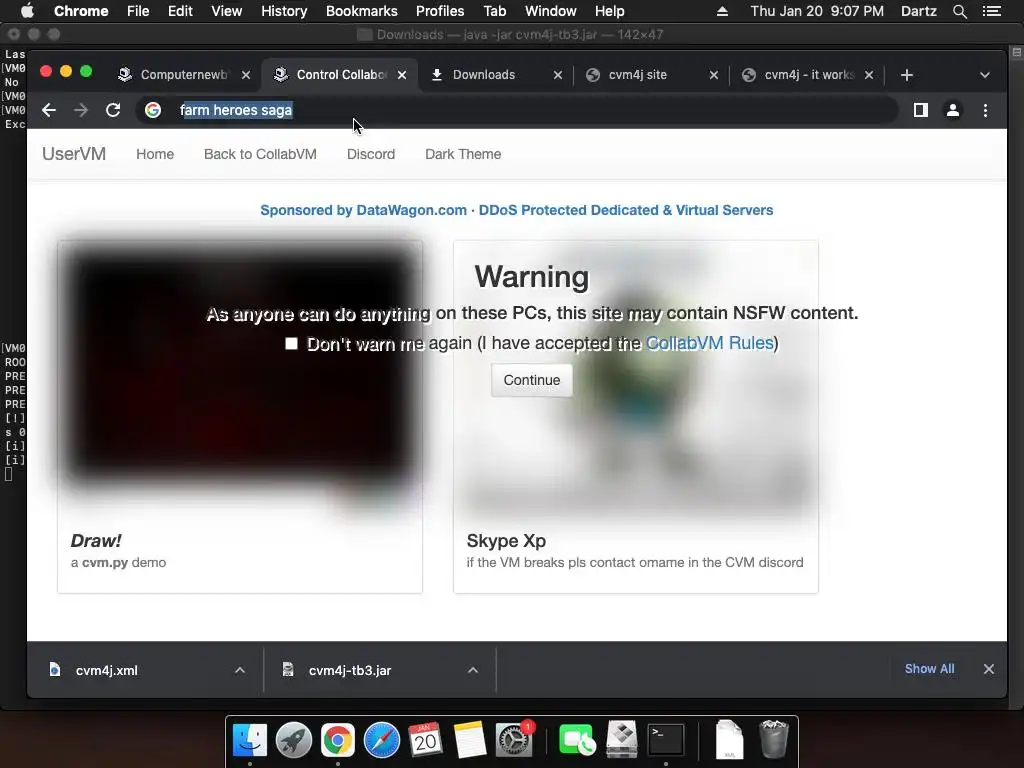Click Show All downloads

coord(929,669)
